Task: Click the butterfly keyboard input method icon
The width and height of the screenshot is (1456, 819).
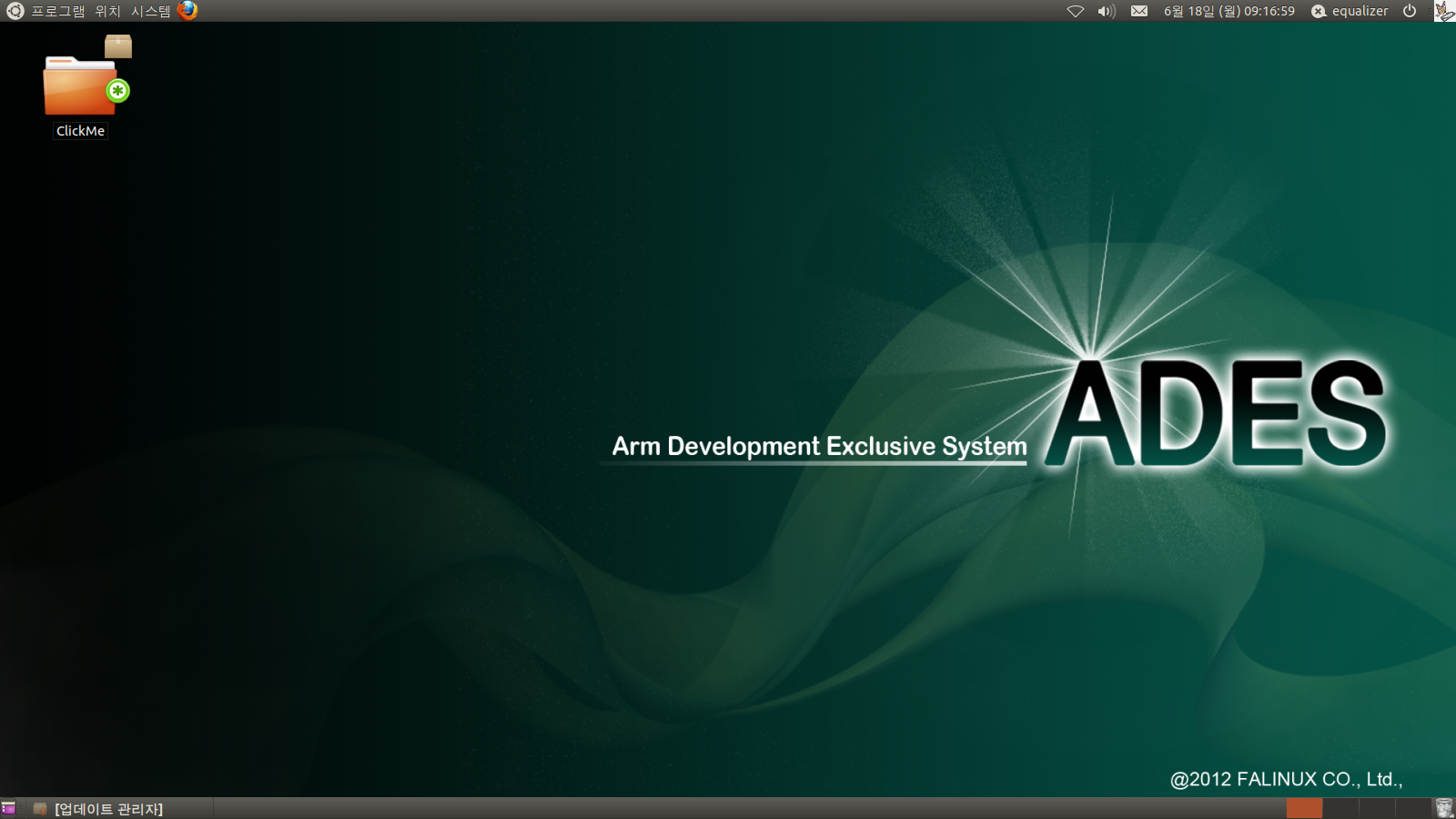Action: point(1444,11)
